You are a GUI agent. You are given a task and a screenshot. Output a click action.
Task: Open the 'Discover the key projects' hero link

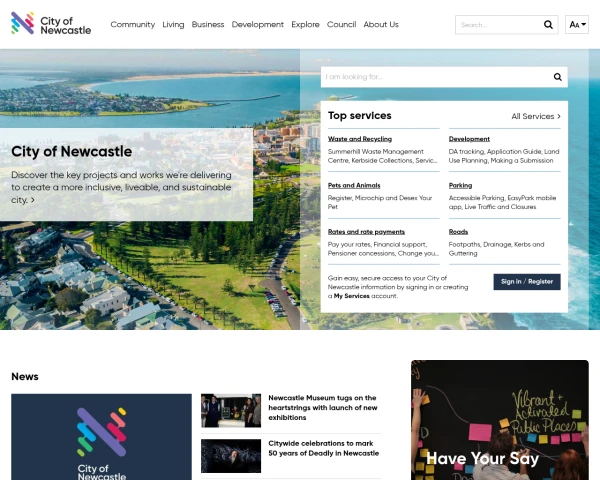[121, 187]
